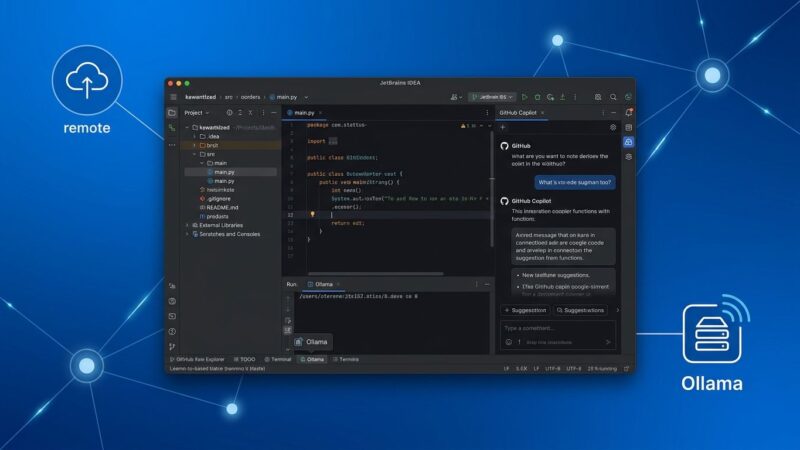This screenshot has height=450, width=800.
Task: Expand Scratches and Consoles node
Action: point(187,234)
